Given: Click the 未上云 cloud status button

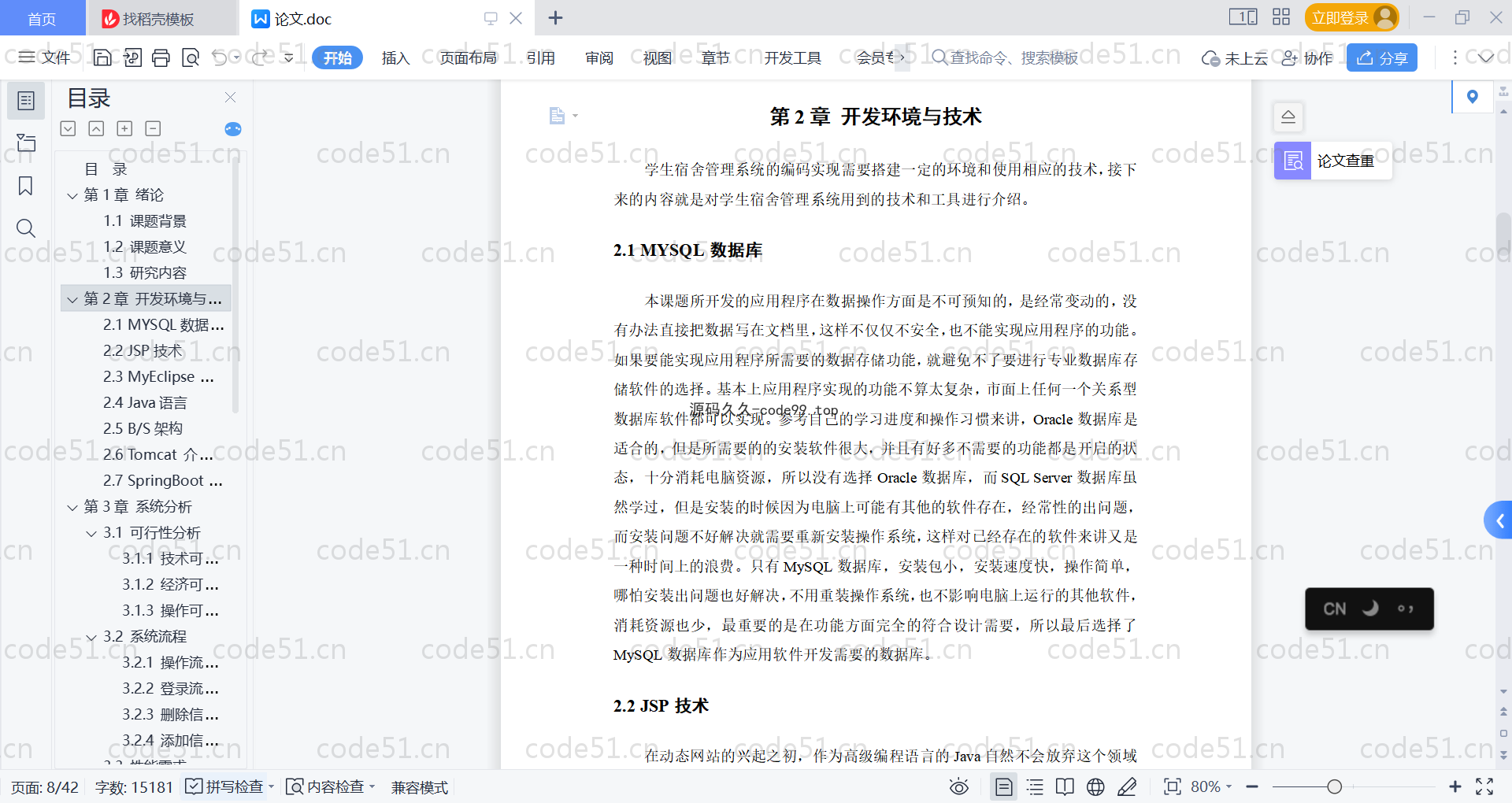Looking at the screenshot, I should coord(1234,57).
